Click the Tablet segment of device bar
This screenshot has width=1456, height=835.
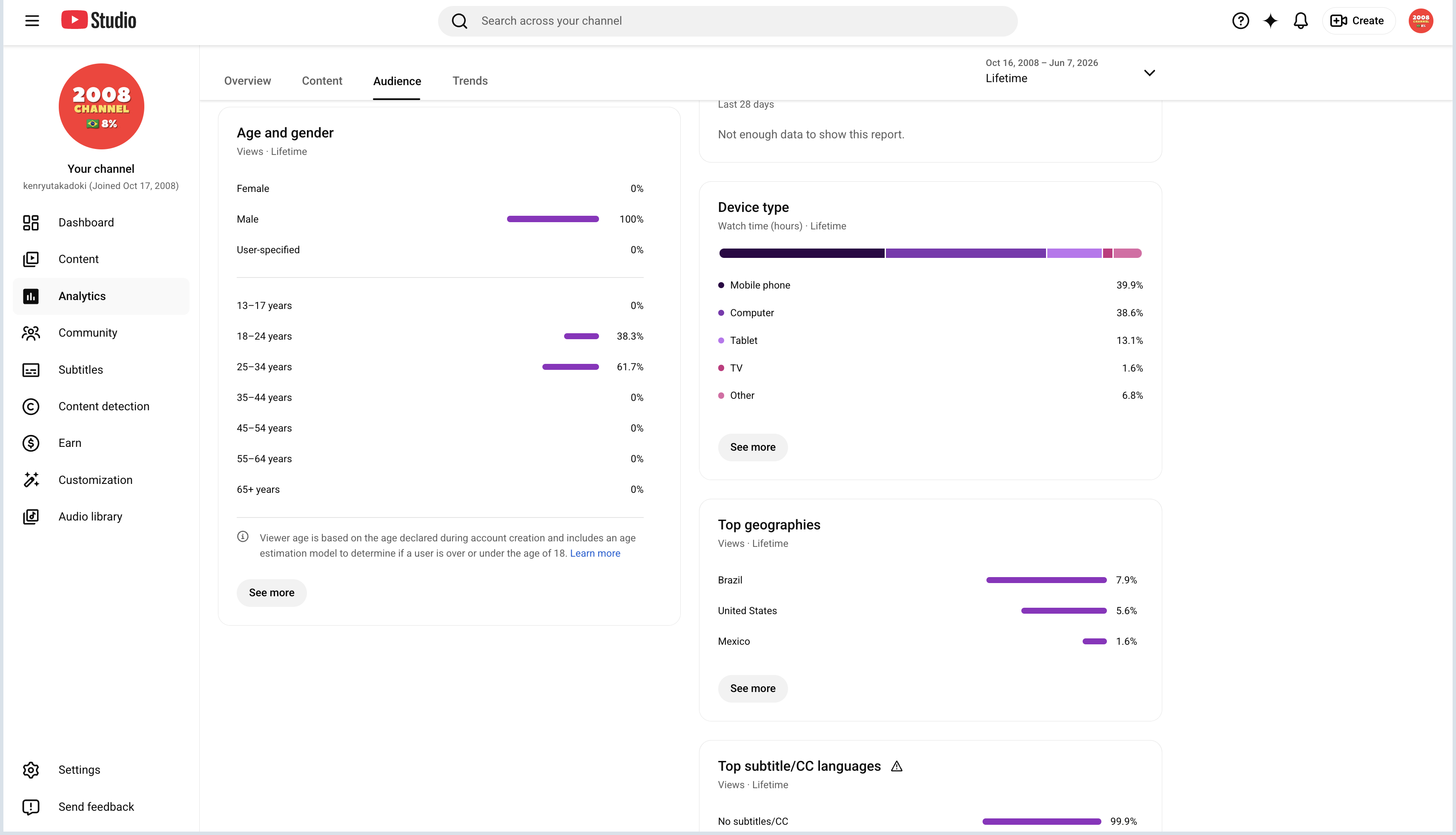click(x=1075, y=254)
